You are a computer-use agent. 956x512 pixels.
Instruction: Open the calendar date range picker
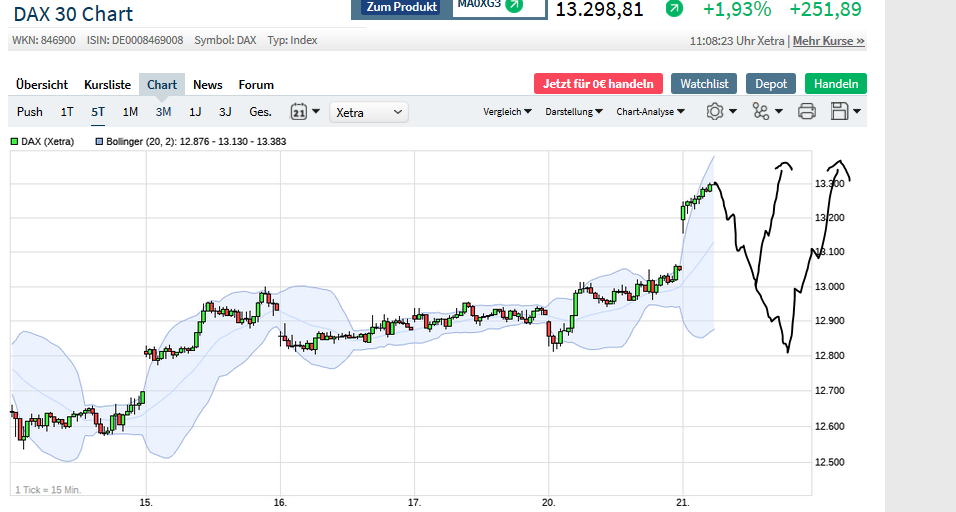click(x=304, y=112)
